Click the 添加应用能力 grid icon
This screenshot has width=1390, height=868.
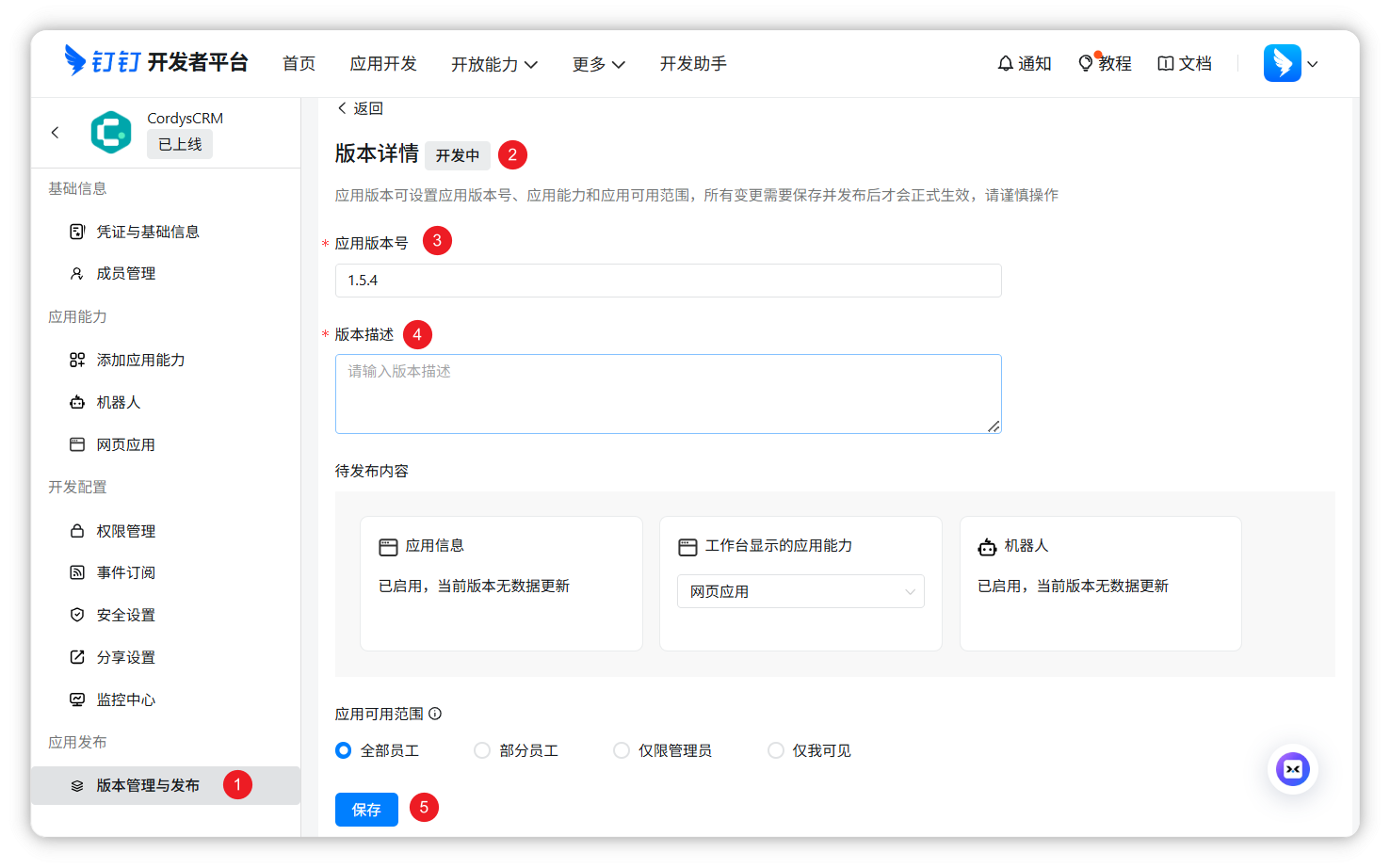click(77, 360)
